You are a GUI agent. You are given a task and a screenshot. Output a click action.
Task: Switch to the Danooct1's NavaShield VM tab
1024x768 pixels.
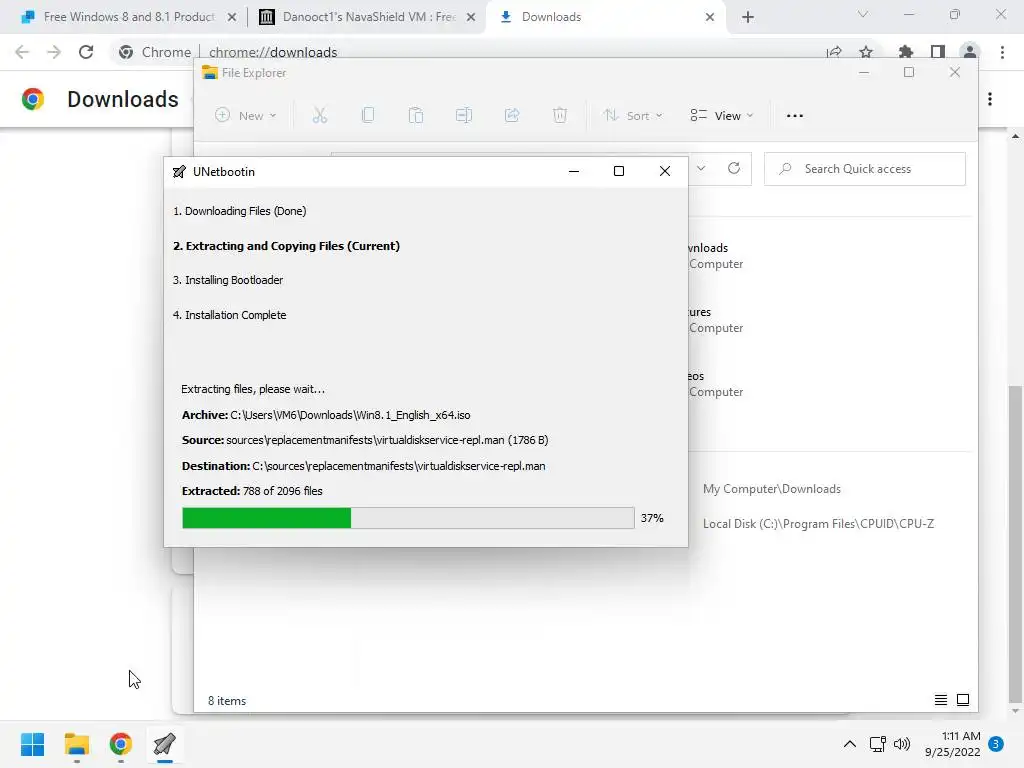[366, 17]
